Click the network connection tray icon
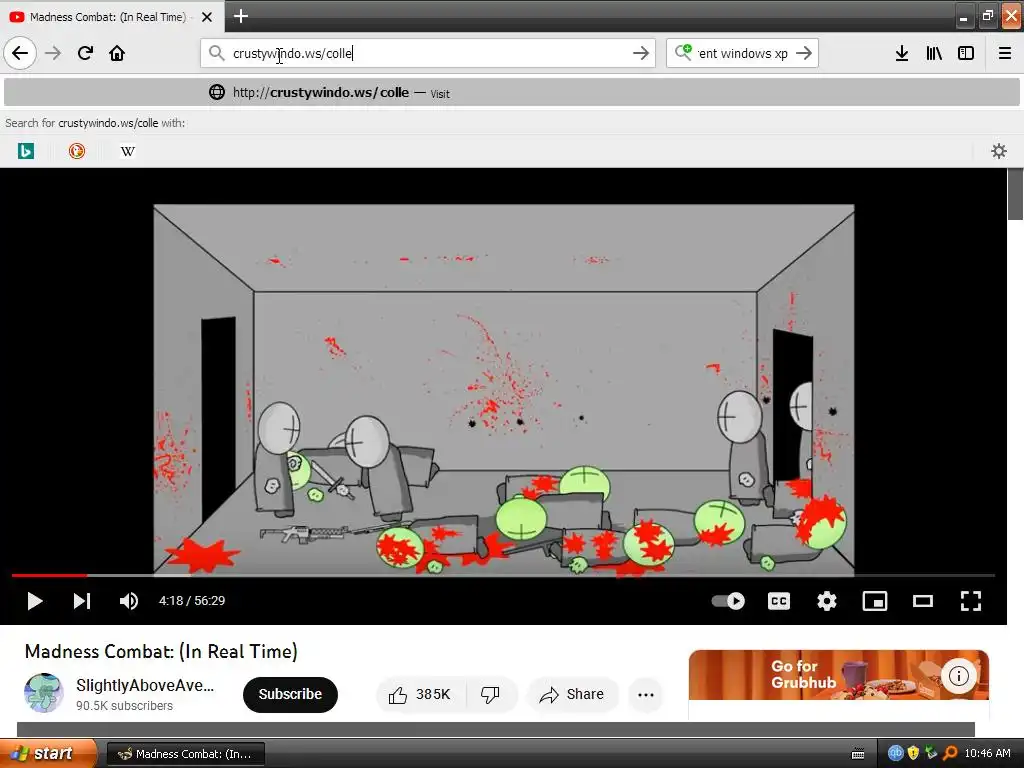The height and width of the screenshot is (768, 1024). [931, 753]
